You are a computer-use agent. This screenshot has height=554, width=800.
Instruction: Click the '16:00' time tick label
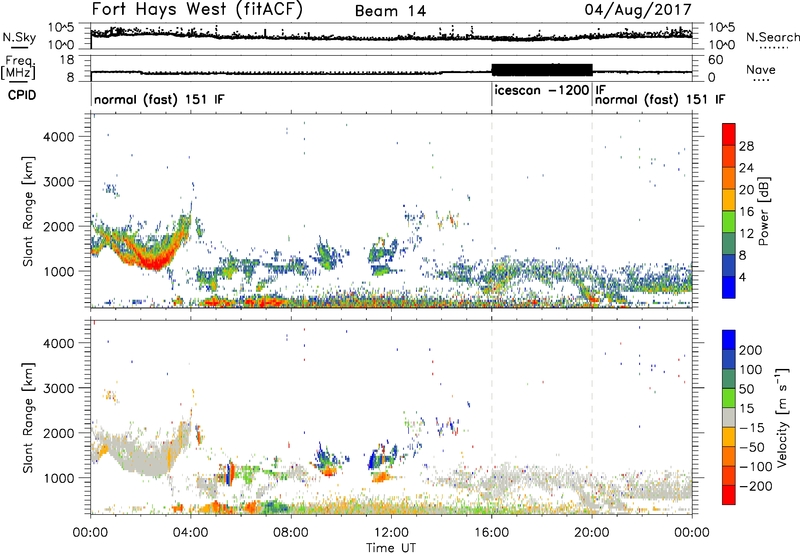491,533
